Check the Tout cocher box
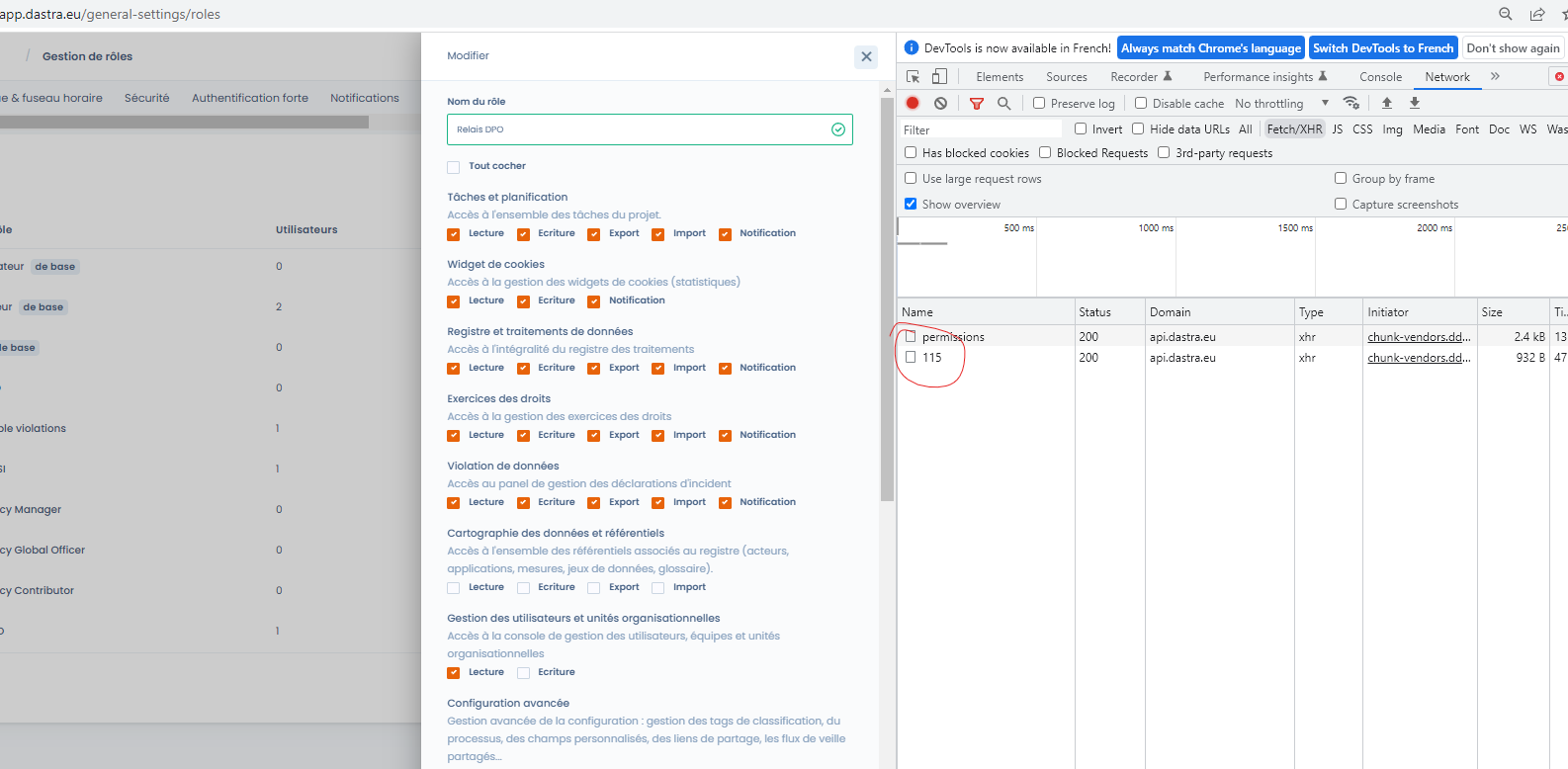 (454, 167)
